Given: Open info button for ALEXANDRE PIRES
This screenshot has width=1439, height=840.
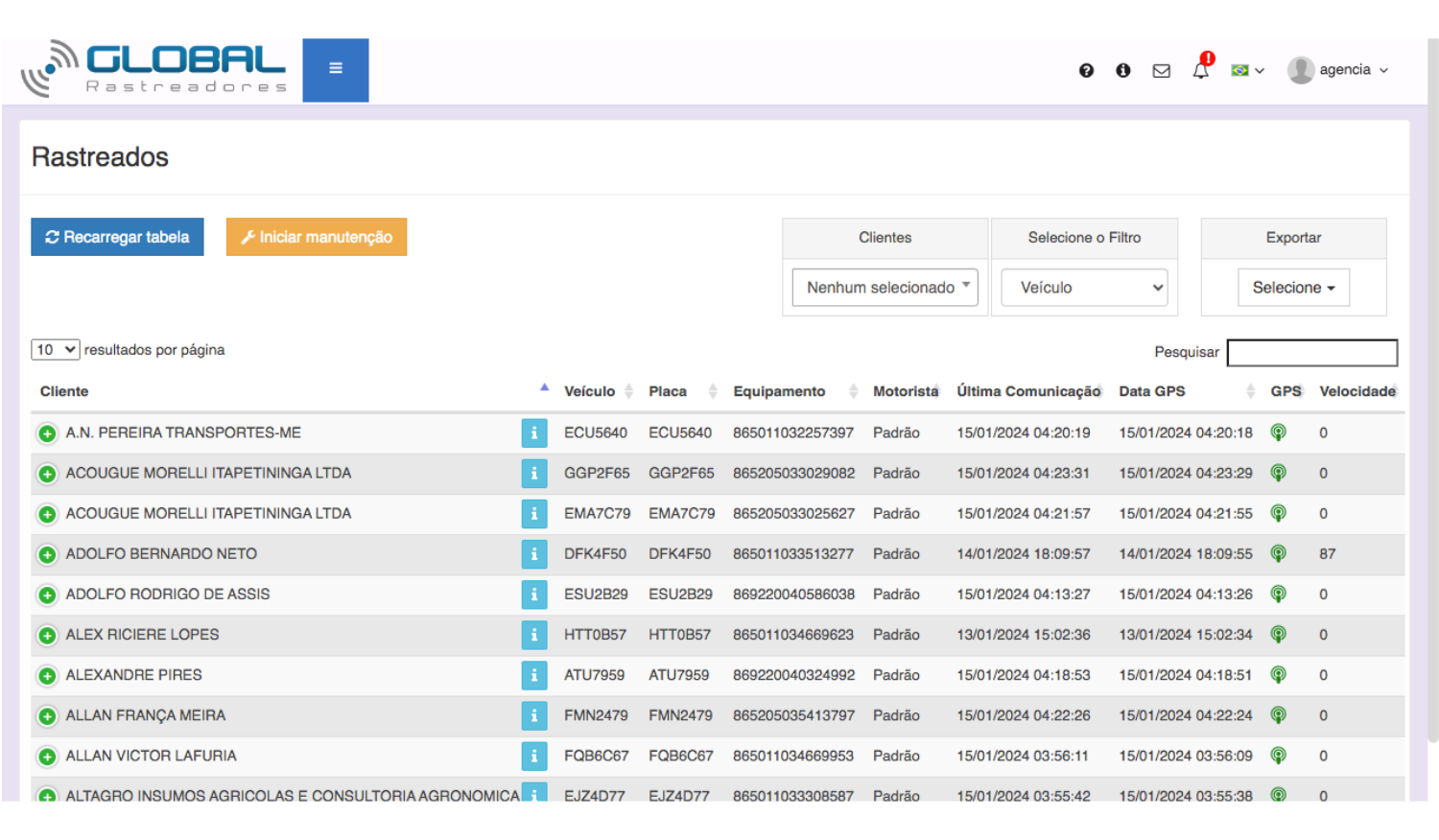Looking at the screenshot, I should pos(534,675).
